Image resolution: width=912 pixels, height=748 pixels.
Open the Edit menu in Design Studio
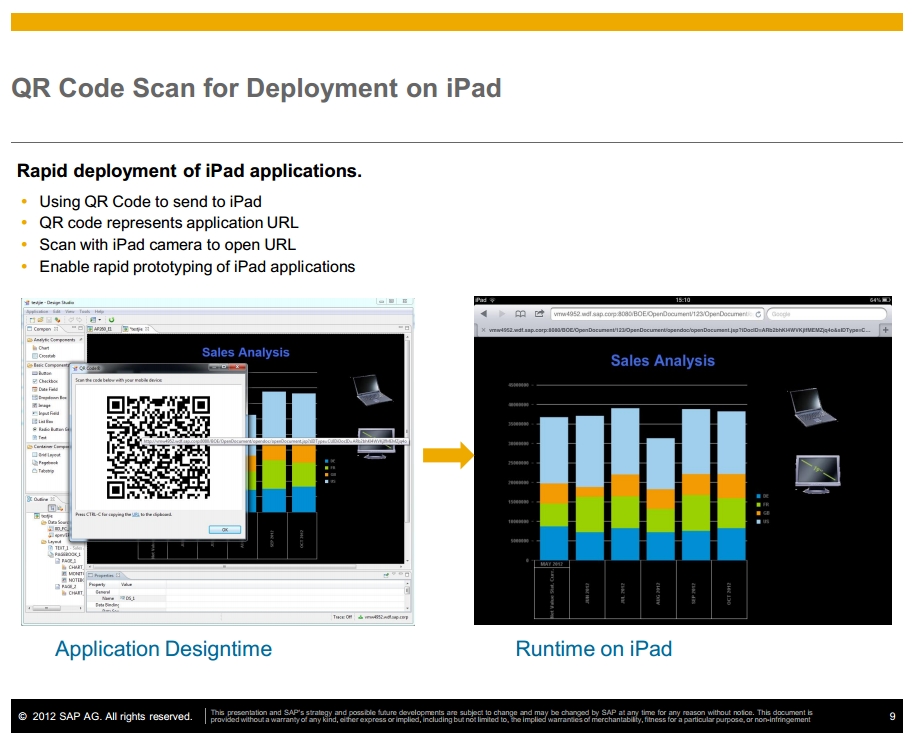point(56,312)
